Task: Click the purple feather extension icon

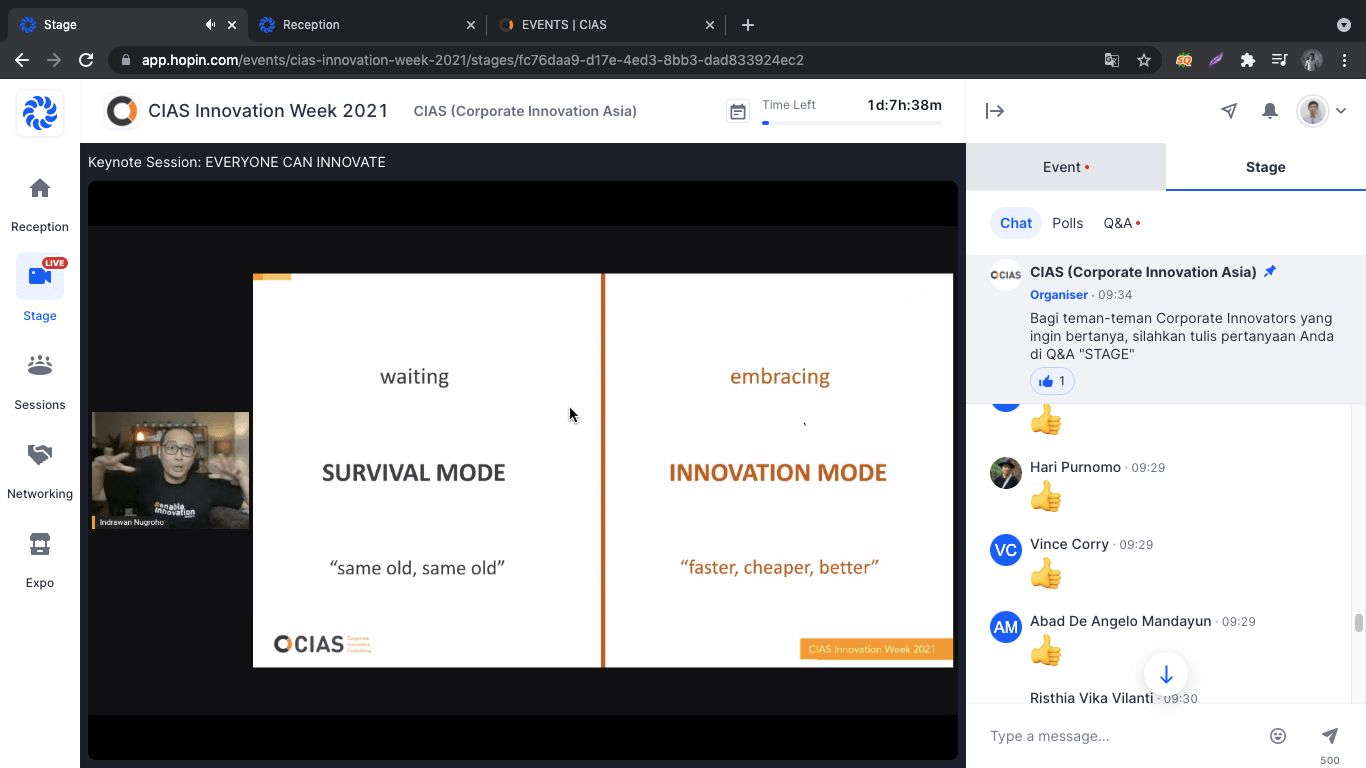Action: [x=1216, y=60]
